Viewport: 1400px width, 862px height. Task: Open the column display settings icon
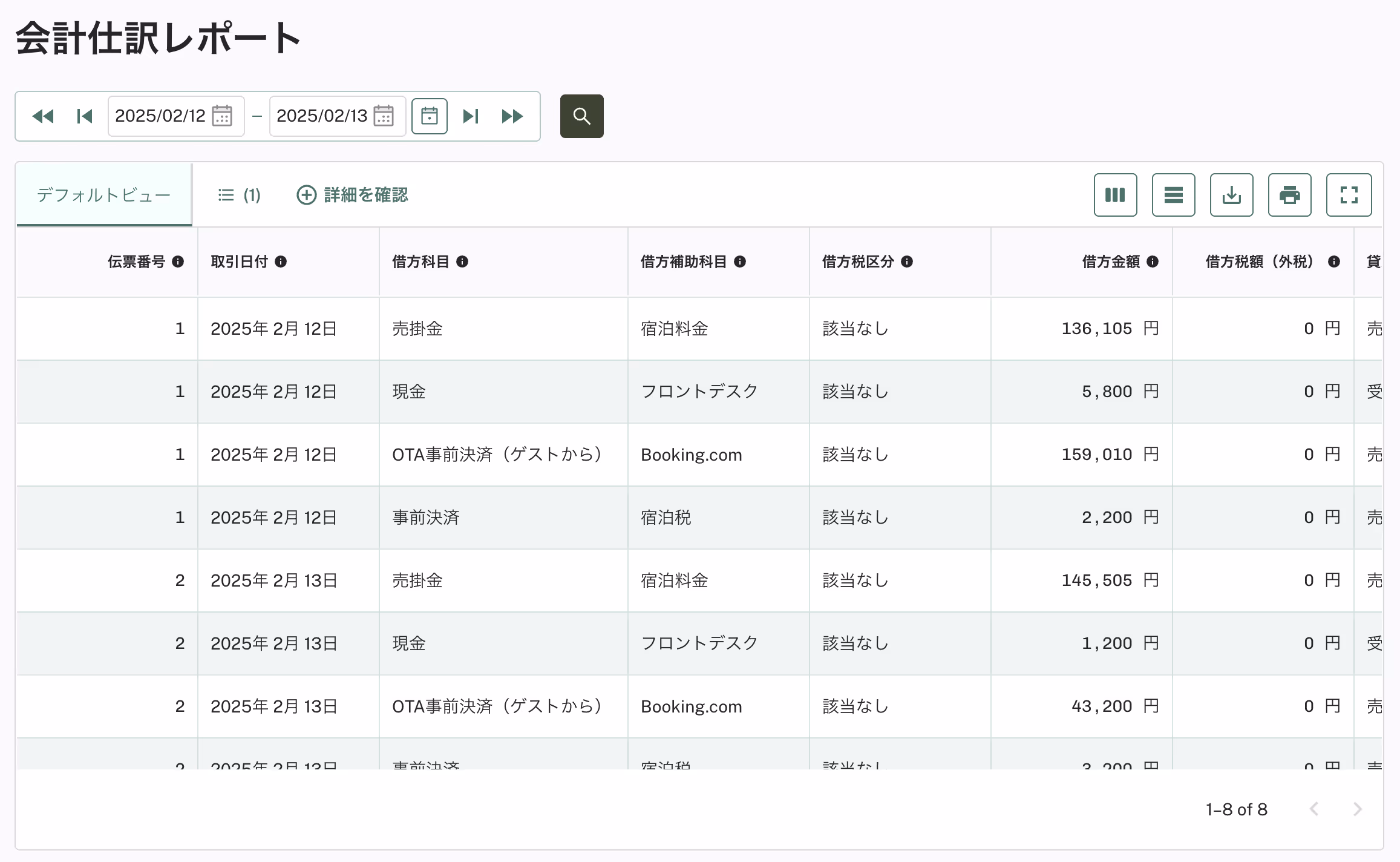click(1115, 195)
